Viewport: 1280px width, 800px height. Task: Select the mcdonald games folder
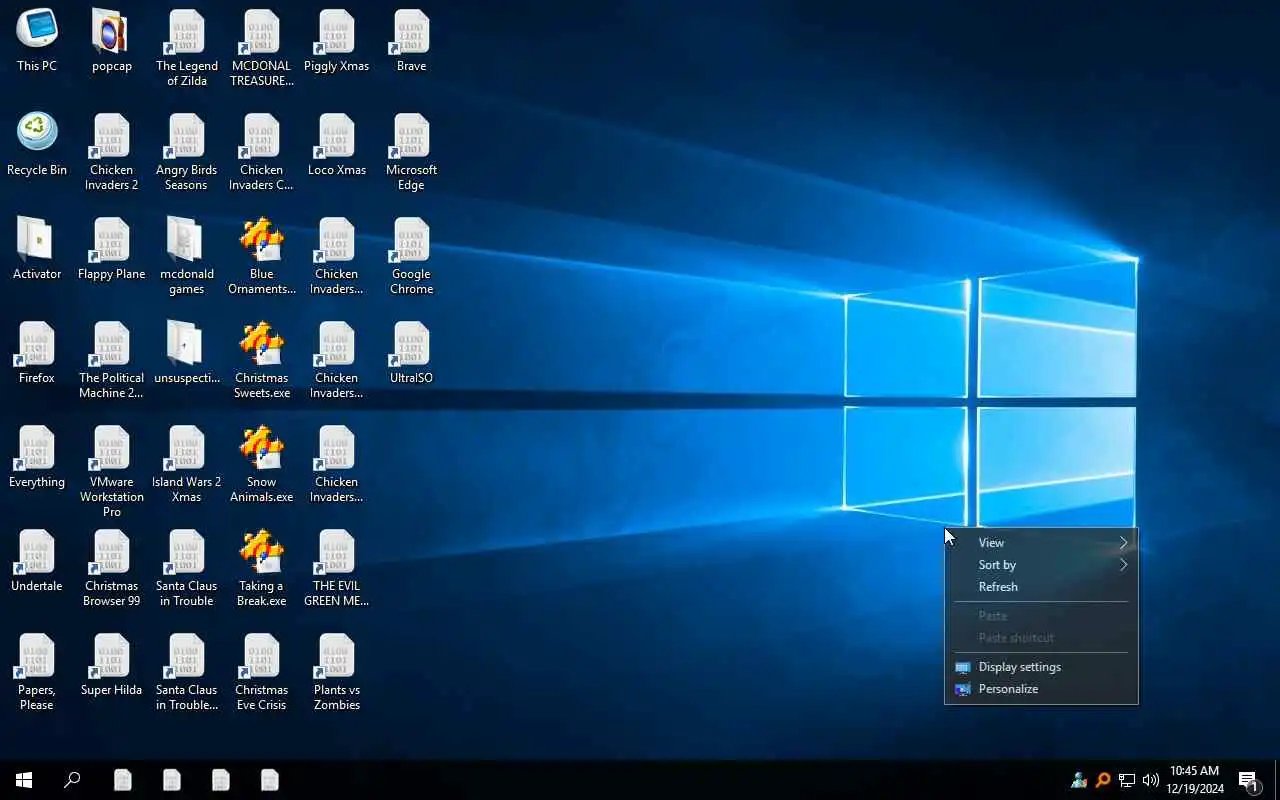[x=187, y=256]
